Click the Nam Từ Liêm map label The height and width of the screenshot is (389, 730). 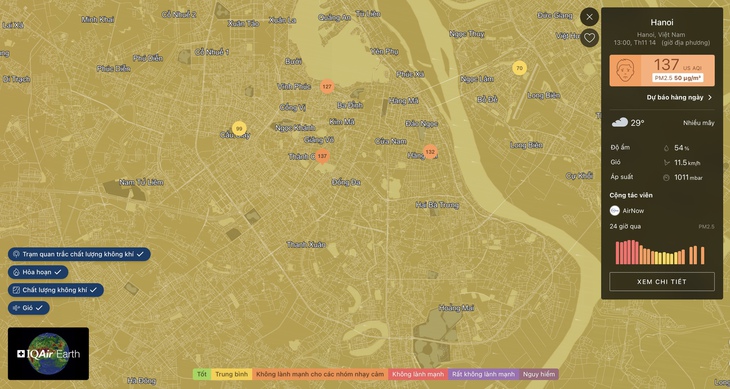141,182
